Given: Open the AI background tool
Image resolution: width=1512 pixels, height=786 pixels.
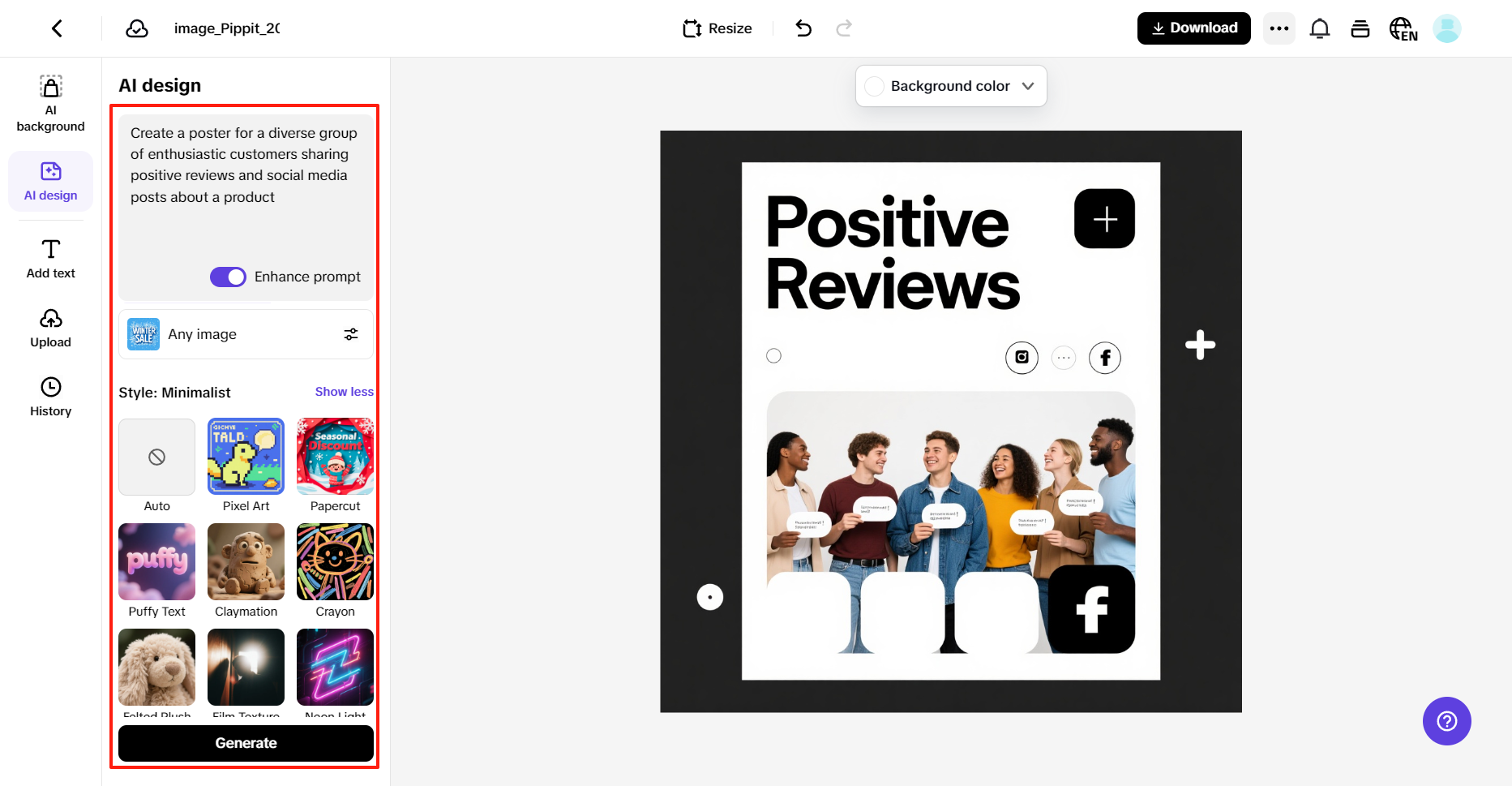Looking at the screenshot, I should pos(51,104).
